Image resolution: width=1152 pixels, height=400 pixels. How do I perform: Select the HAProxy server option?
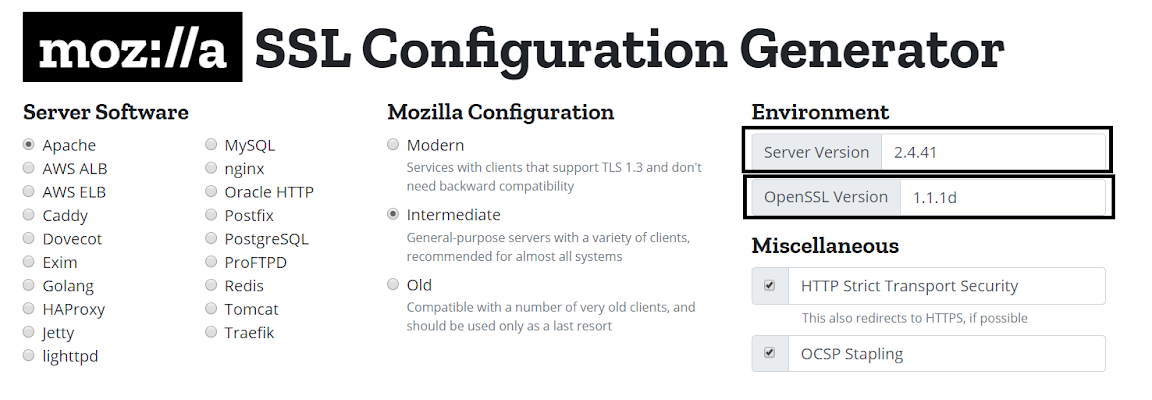[x=29, y=309]
